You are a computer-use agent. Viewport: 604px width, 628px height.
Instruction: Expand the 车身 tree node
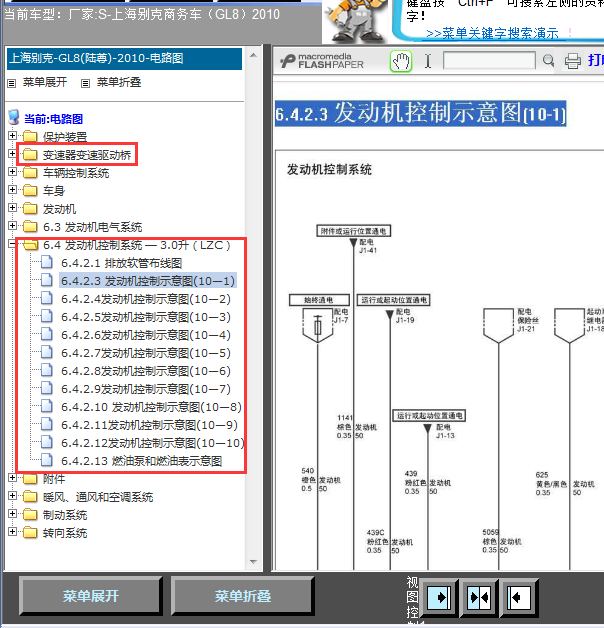(12, 189)
